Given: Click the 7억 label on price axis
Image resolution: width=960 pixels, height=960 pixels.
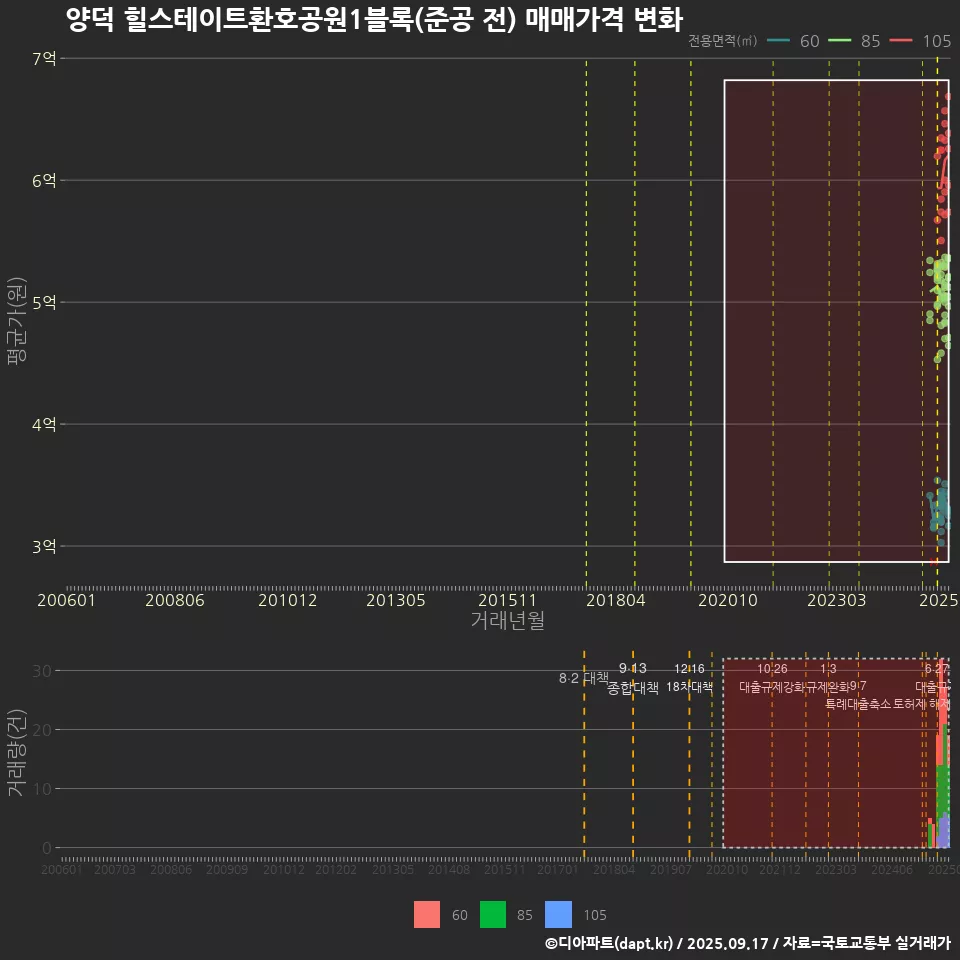Looking at the screenshot, I should (x=44, y=58).
